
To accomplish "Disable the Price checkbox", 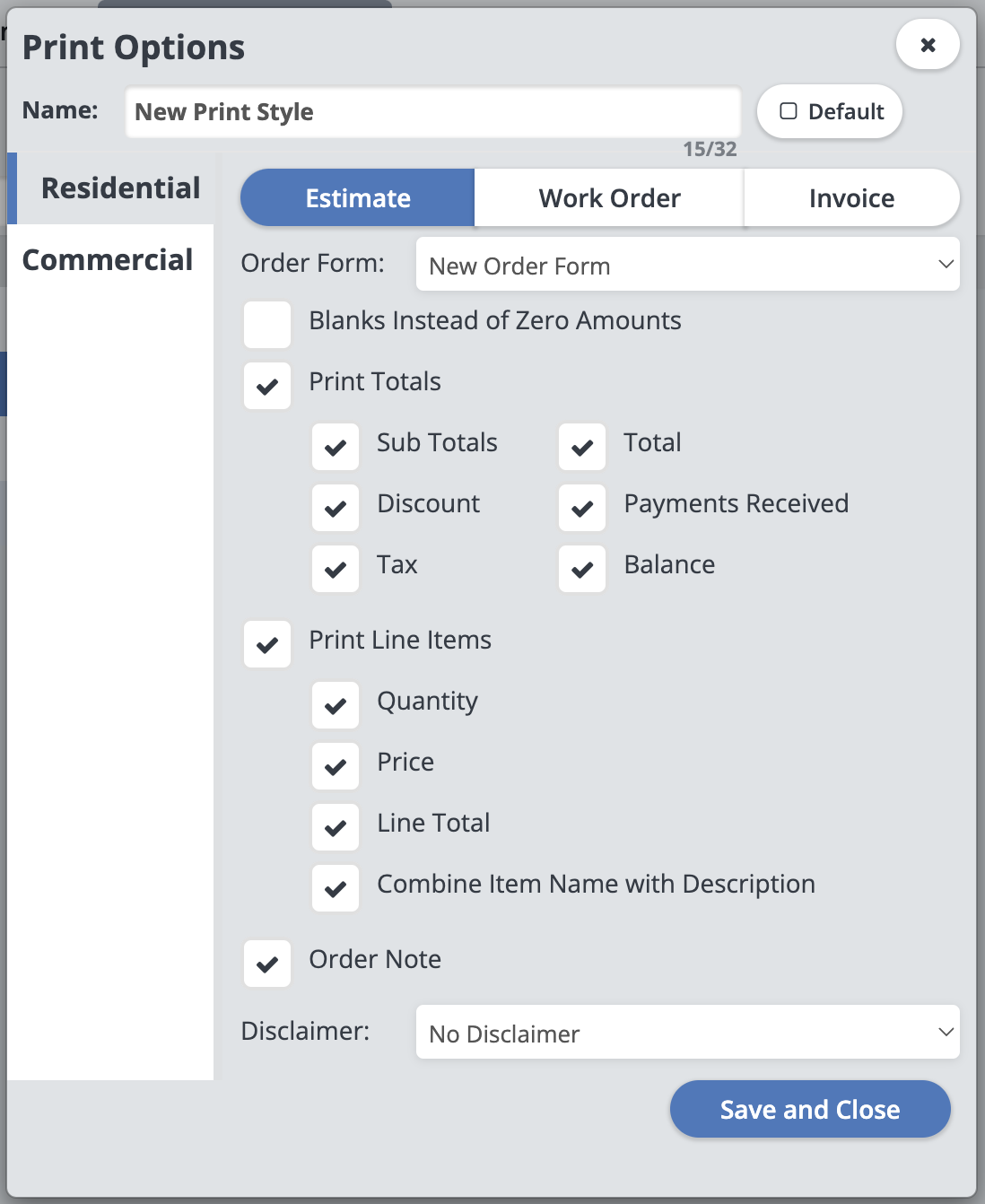I will click(x=335, y=766).
